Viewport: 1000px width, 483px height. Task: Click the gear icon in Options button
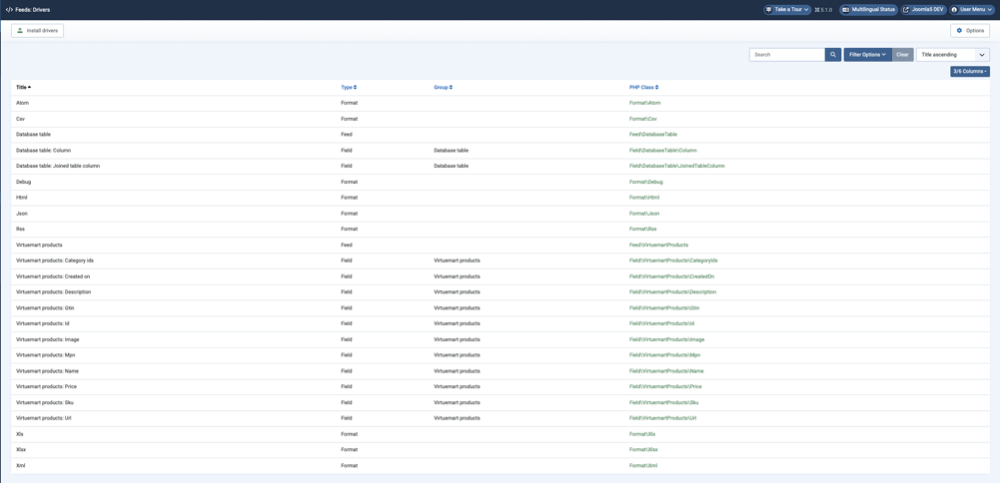point(958,31)
